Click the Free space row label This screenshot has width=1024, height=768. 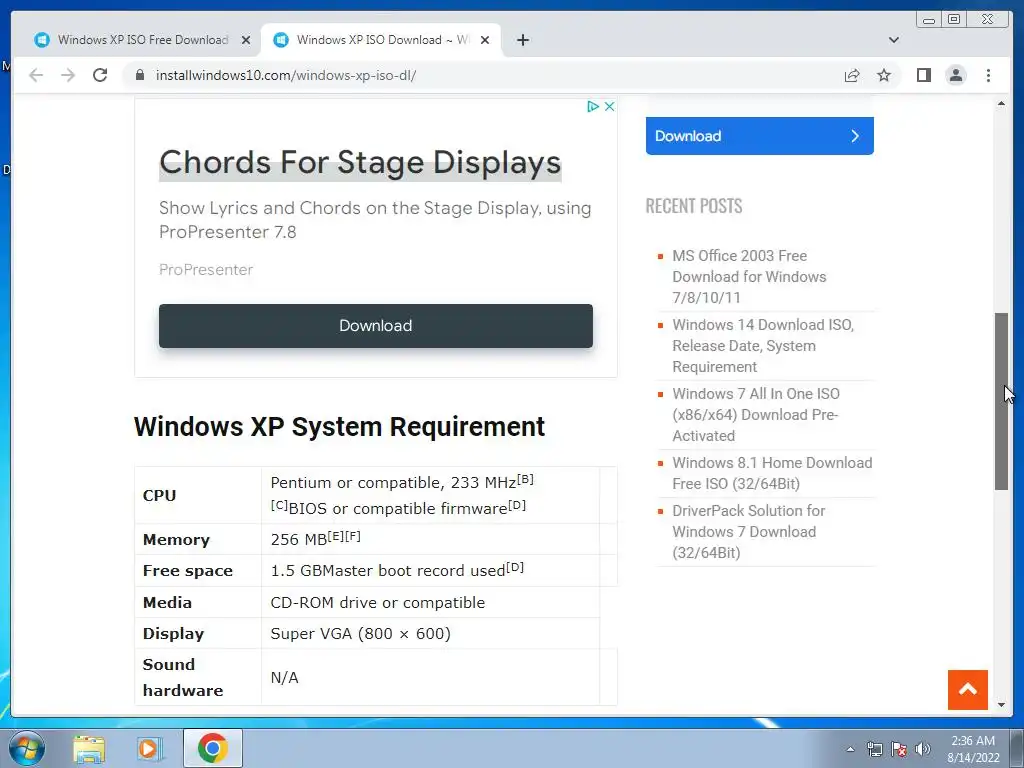(x=187, y=571)
